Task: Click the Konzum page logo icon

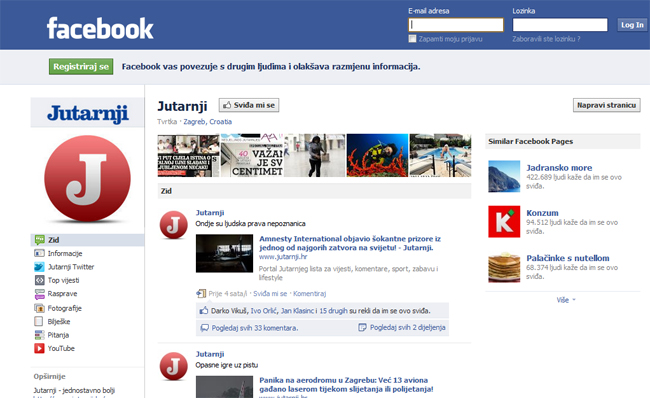Action: pos(504,221)
